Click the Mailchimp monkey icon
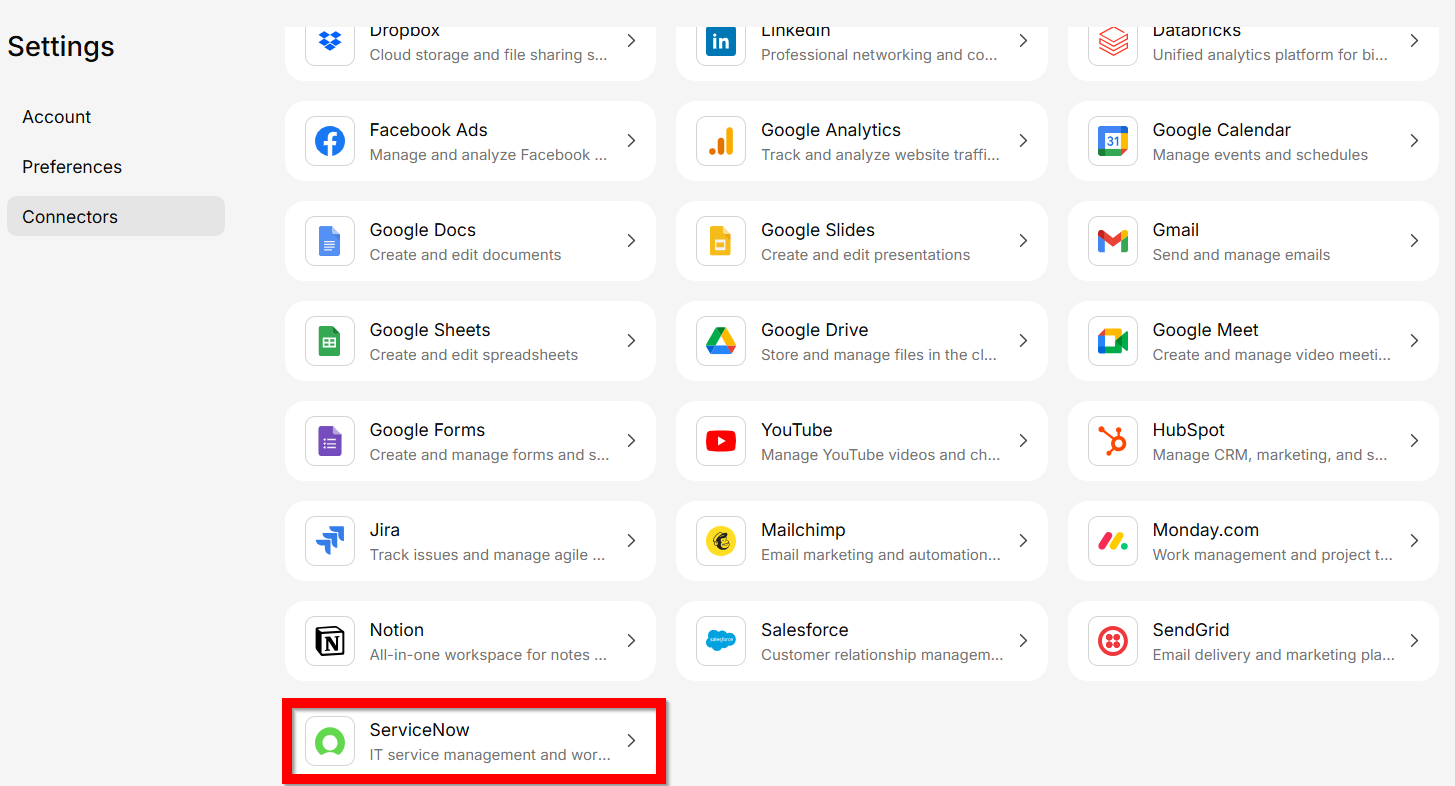The height and width of the screenshot is (786, 1455). 721,541
